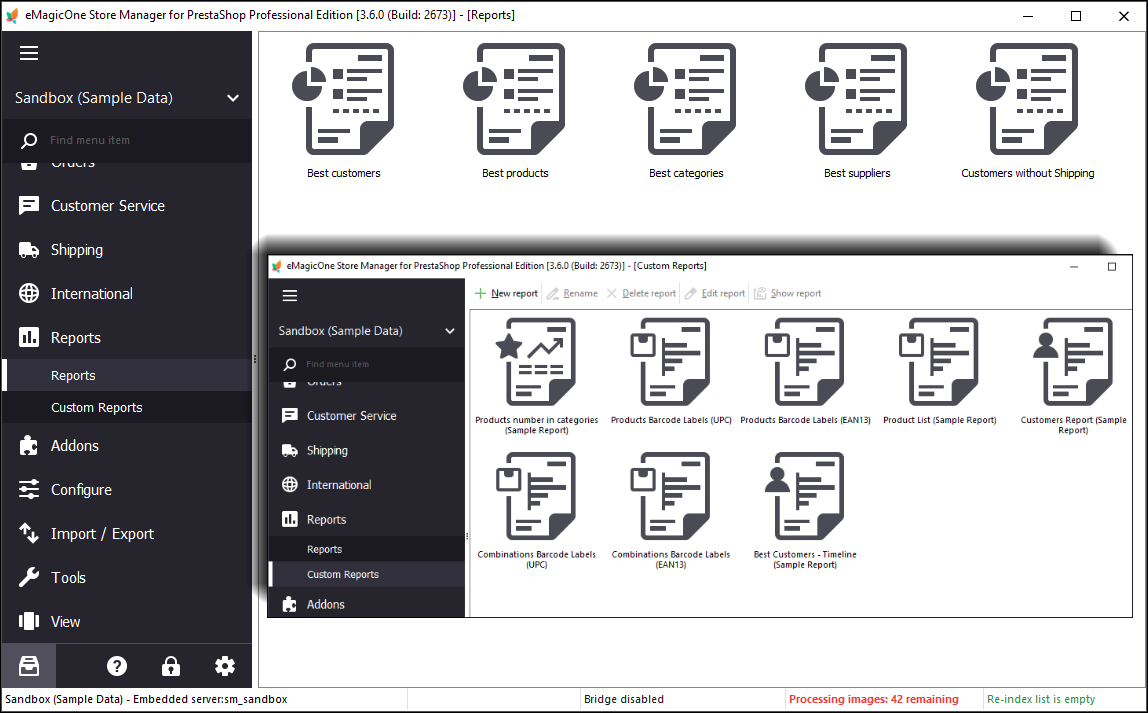Click Delete report toolbar button
Screen dimensions: 1148x713
pyautogui.click(x=641, y=294)
